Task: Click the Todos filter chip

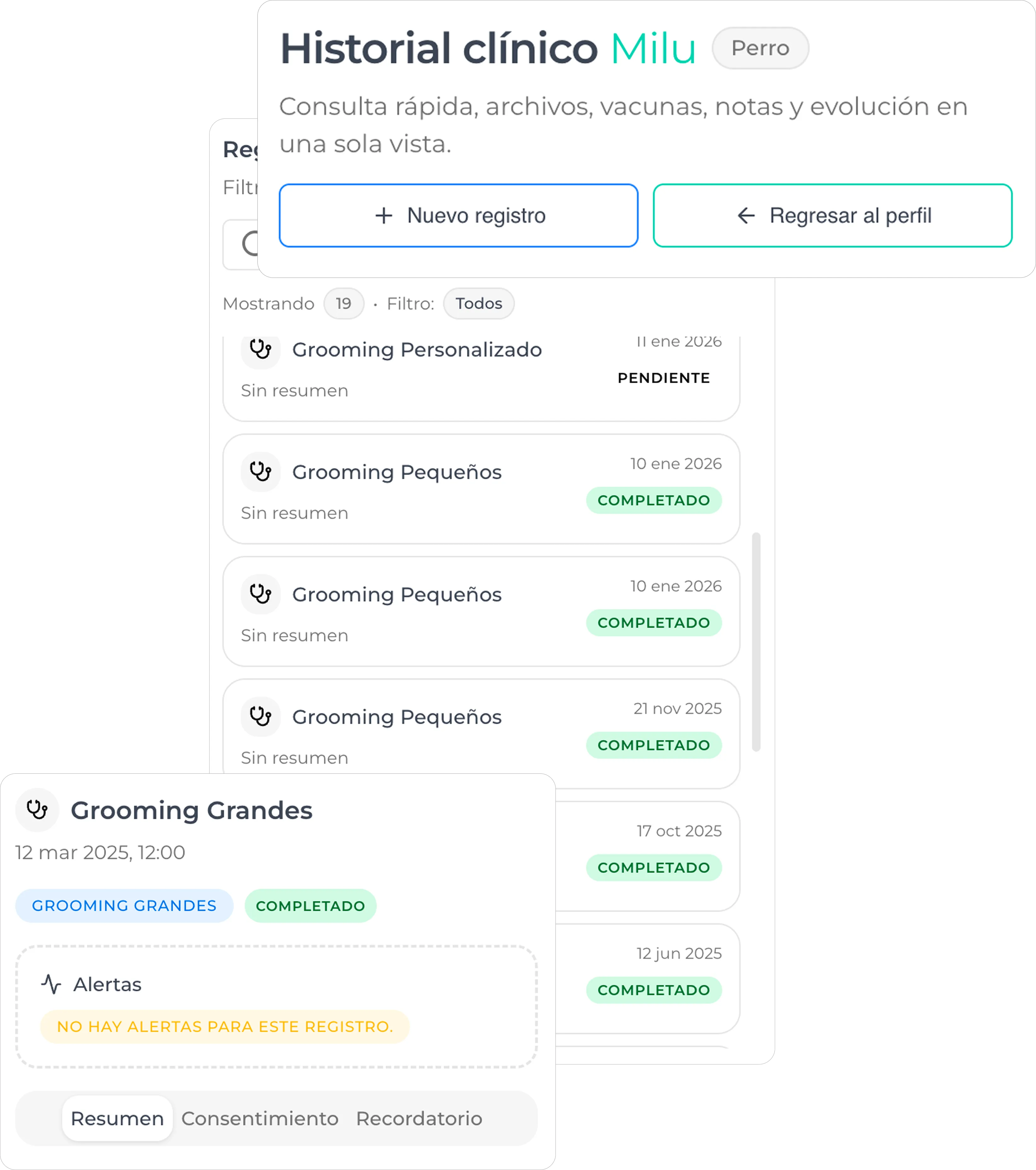Action: [x=479, y=303]
